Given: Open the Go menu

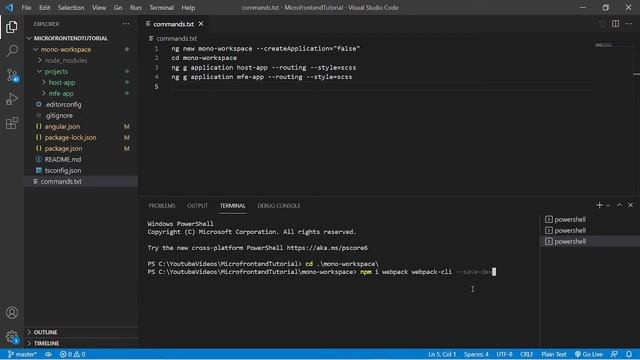Looking at the screenshot, I should click(x=118, y=7).
